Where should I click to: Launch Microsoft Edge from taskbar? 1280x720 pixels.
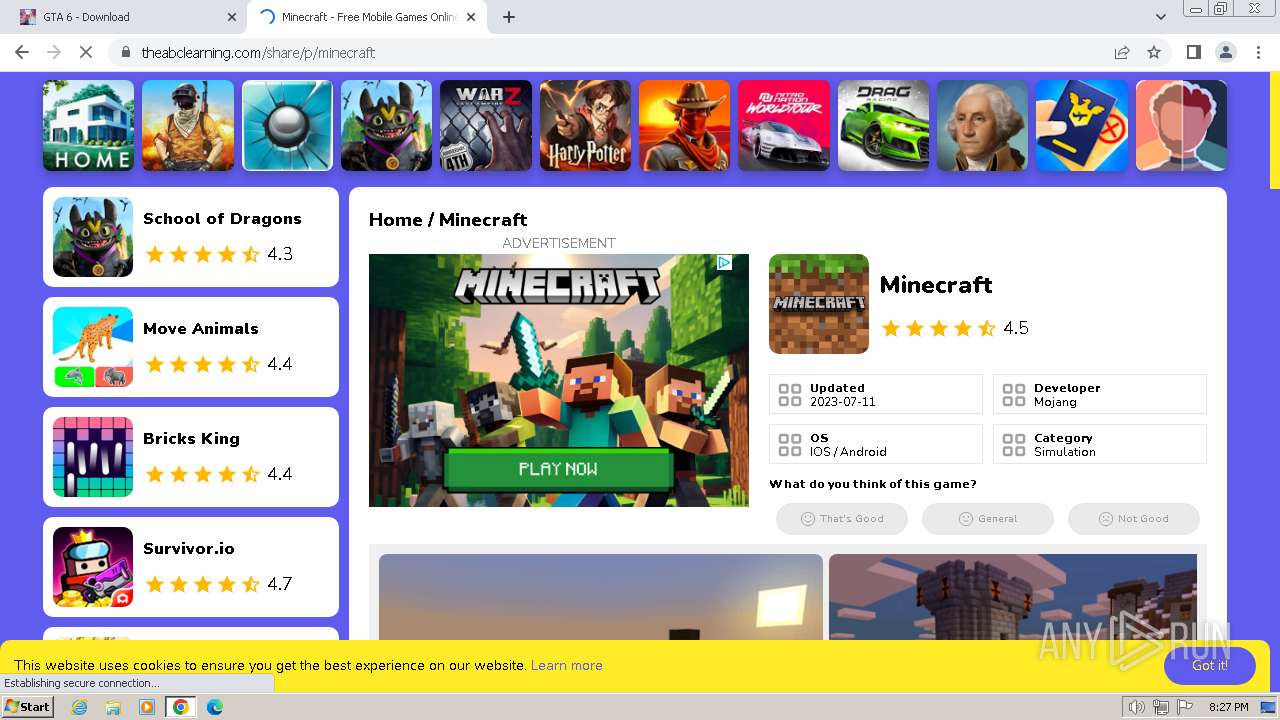(214, 707)
